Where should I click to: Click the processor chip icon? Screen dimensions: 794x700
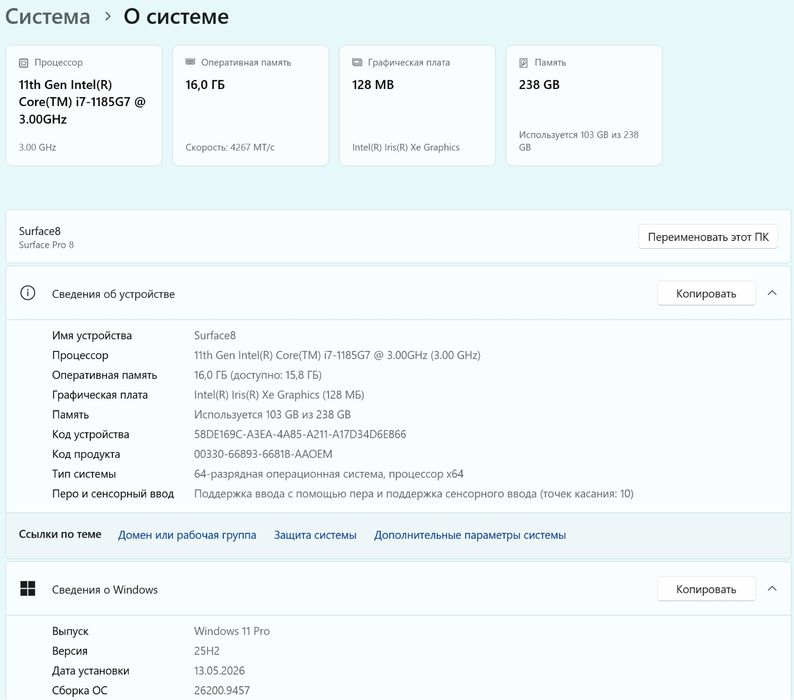23,63
